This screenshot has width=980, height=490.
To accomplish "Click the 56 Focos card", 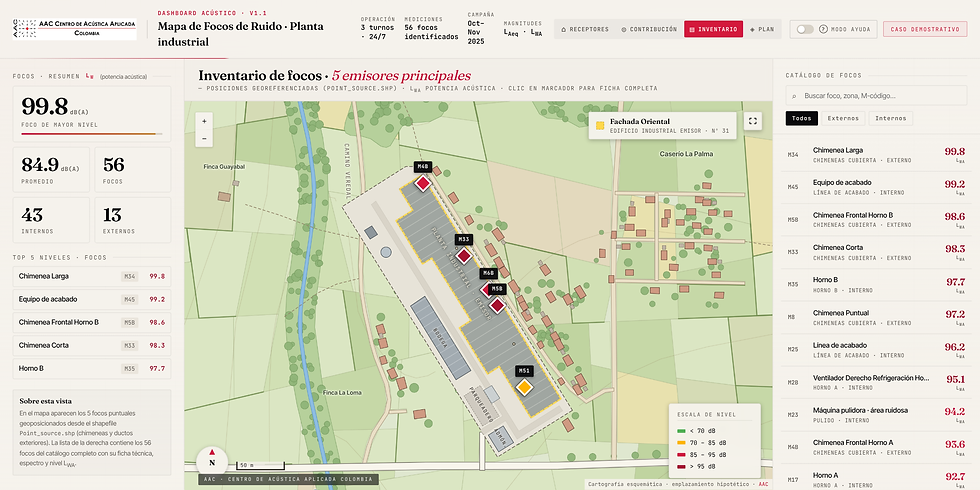I will click(x=132, y=170).
